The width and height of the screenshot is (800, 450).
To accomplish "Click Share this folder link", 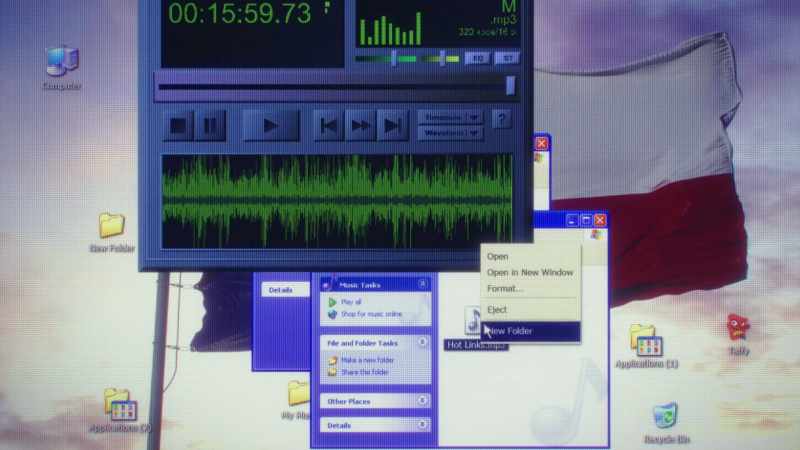I will pos(365,372).
